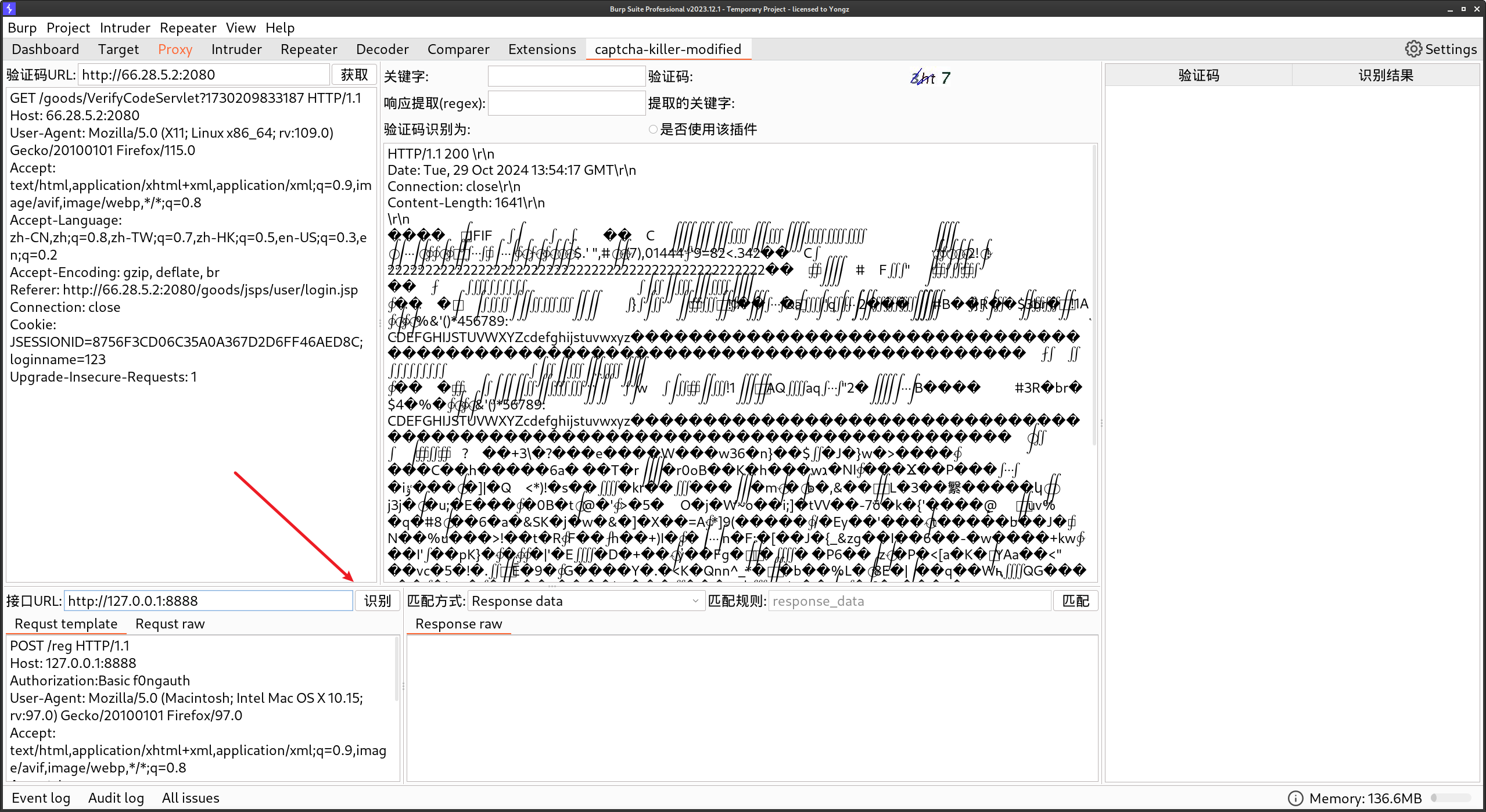Select the Requst template tab
The height and width of the screenshot is (812, 1486).
click(x=66, y=624)
